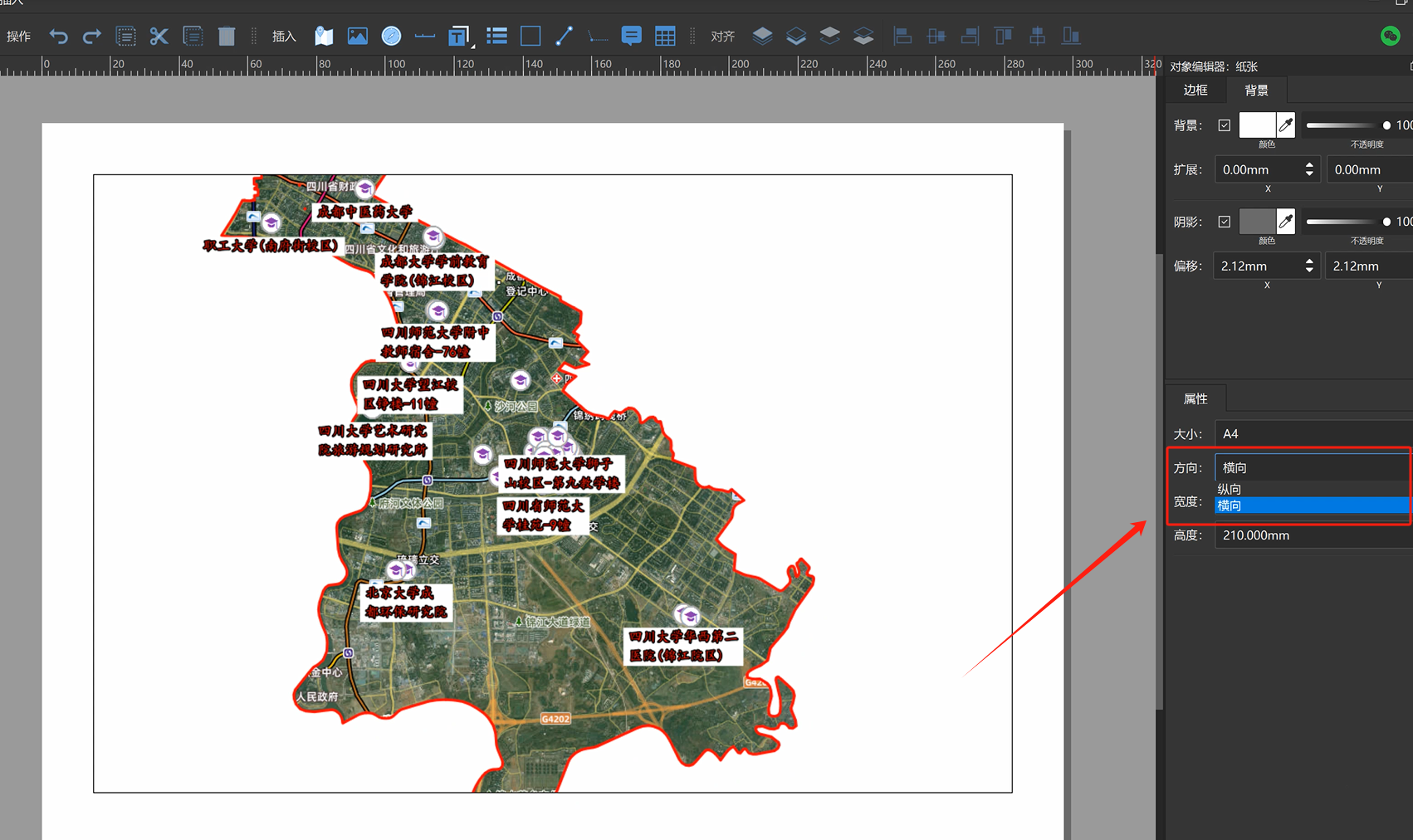Insert a rectangle shape icon
Image resolution: width=1413 pixels, height=840 pixels.
pos(530,36)
